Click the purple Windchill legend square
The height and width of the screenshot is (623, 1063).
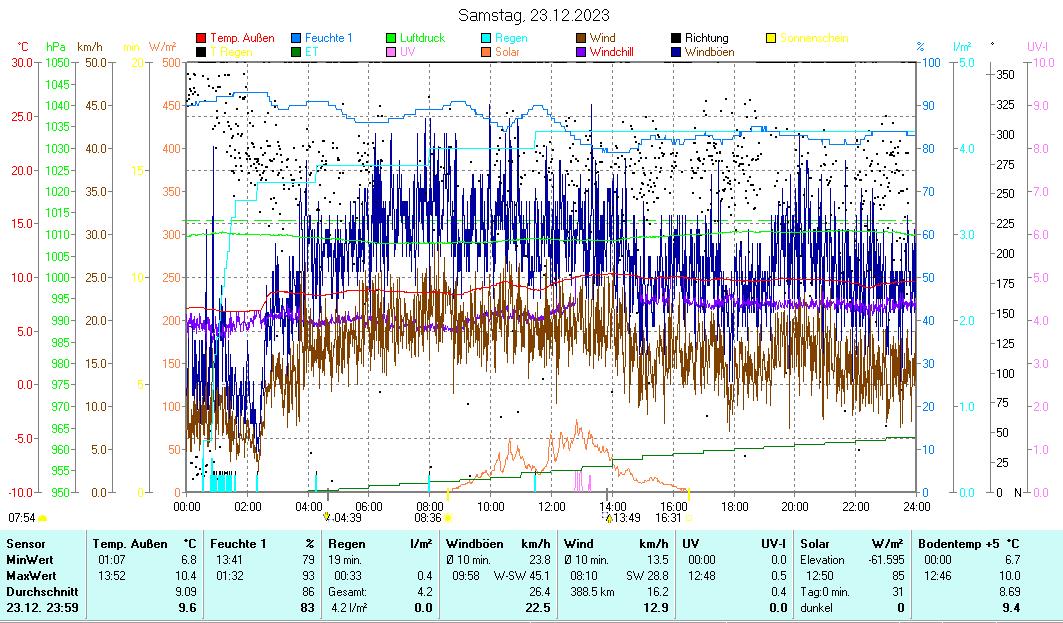coord(581,51)
